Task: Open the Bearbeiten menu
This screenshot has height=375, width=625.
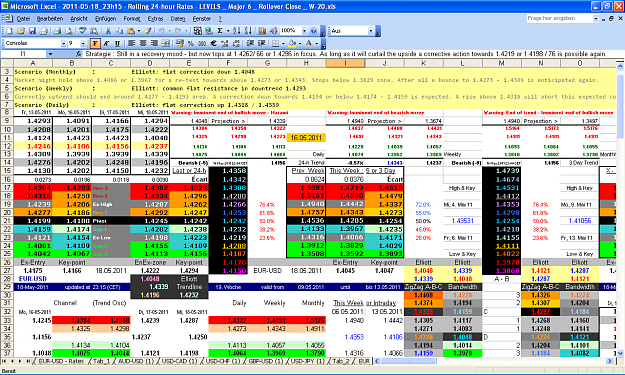Action: tap(50, 18)
